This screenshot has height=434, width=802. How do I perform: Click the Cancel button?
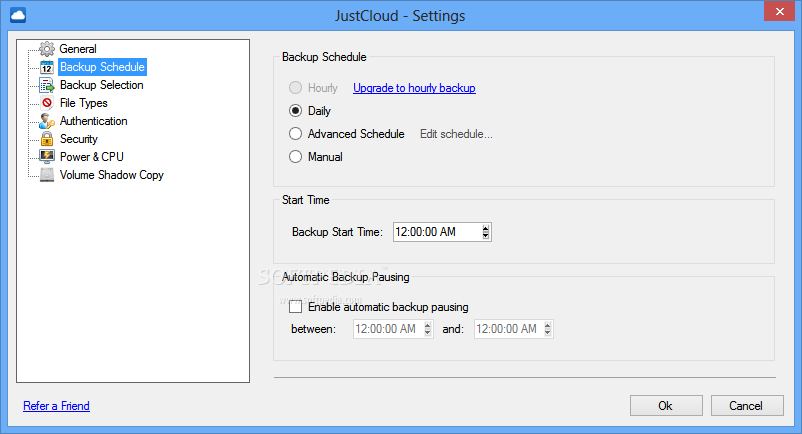click(747, 406)
